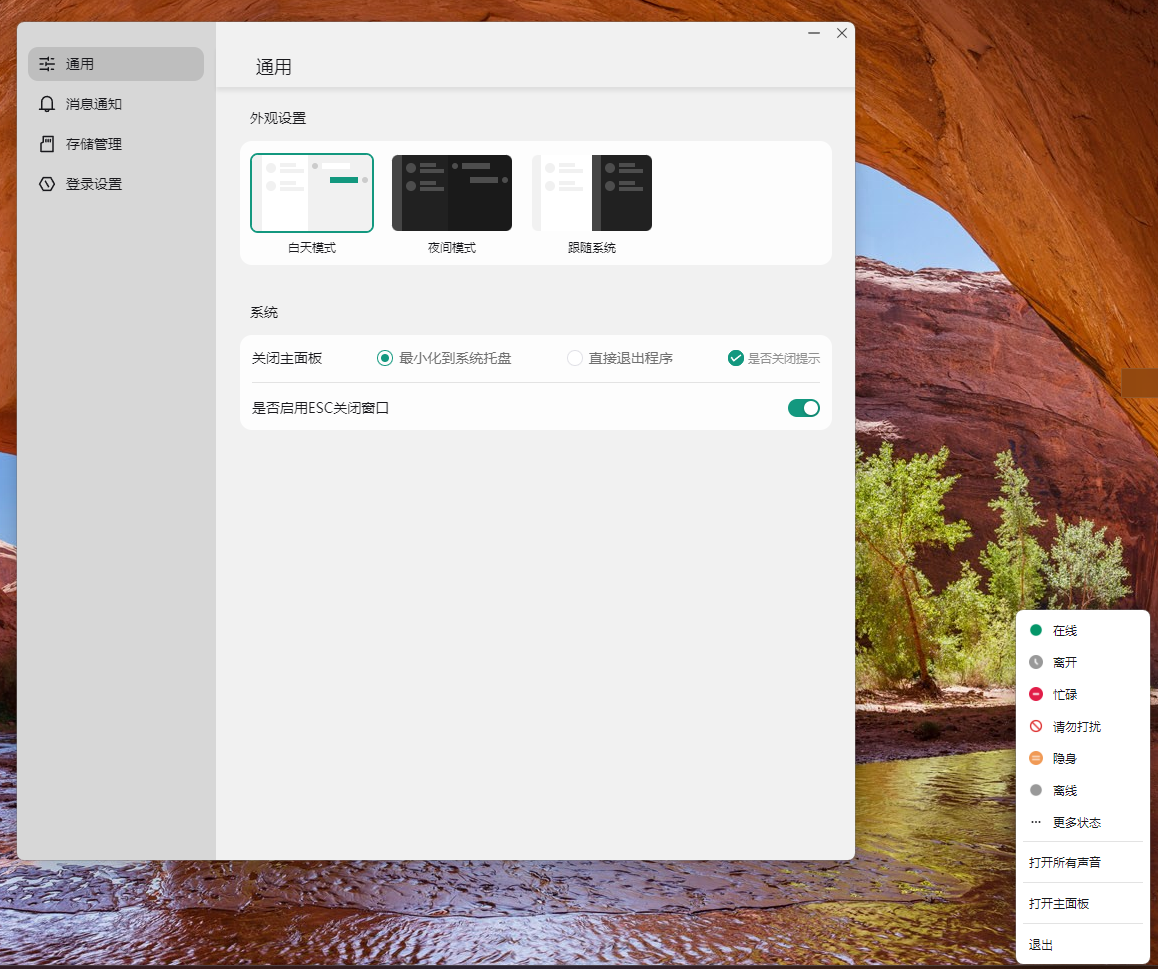Image resolution: width=1158 pixels, height=969 pixels.
Task: Minimize the settings window
Action: click(814, 33)
